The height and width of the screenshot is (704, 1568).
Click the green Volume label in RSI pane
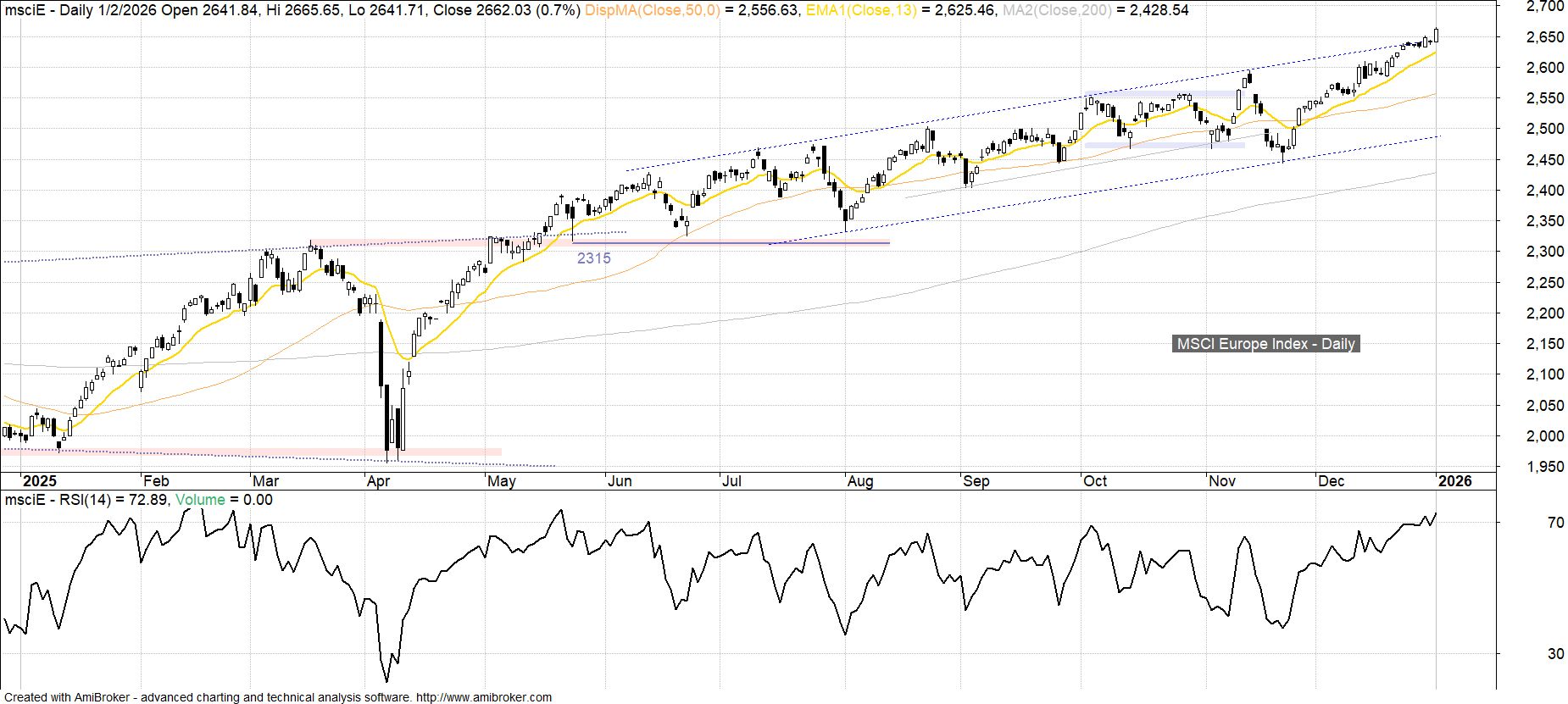click(200, 500)
